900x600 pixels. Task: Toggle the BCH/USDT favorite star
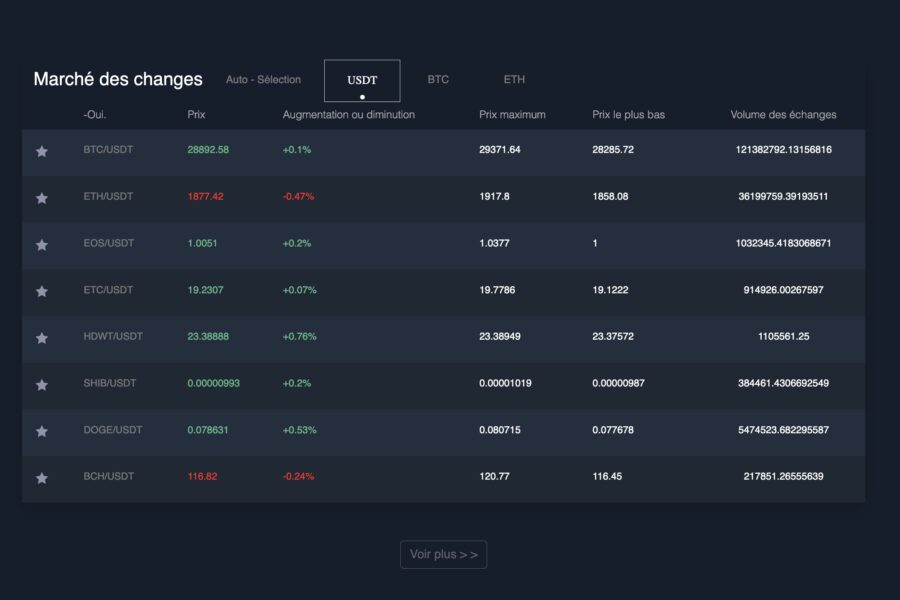pos(42,478)
